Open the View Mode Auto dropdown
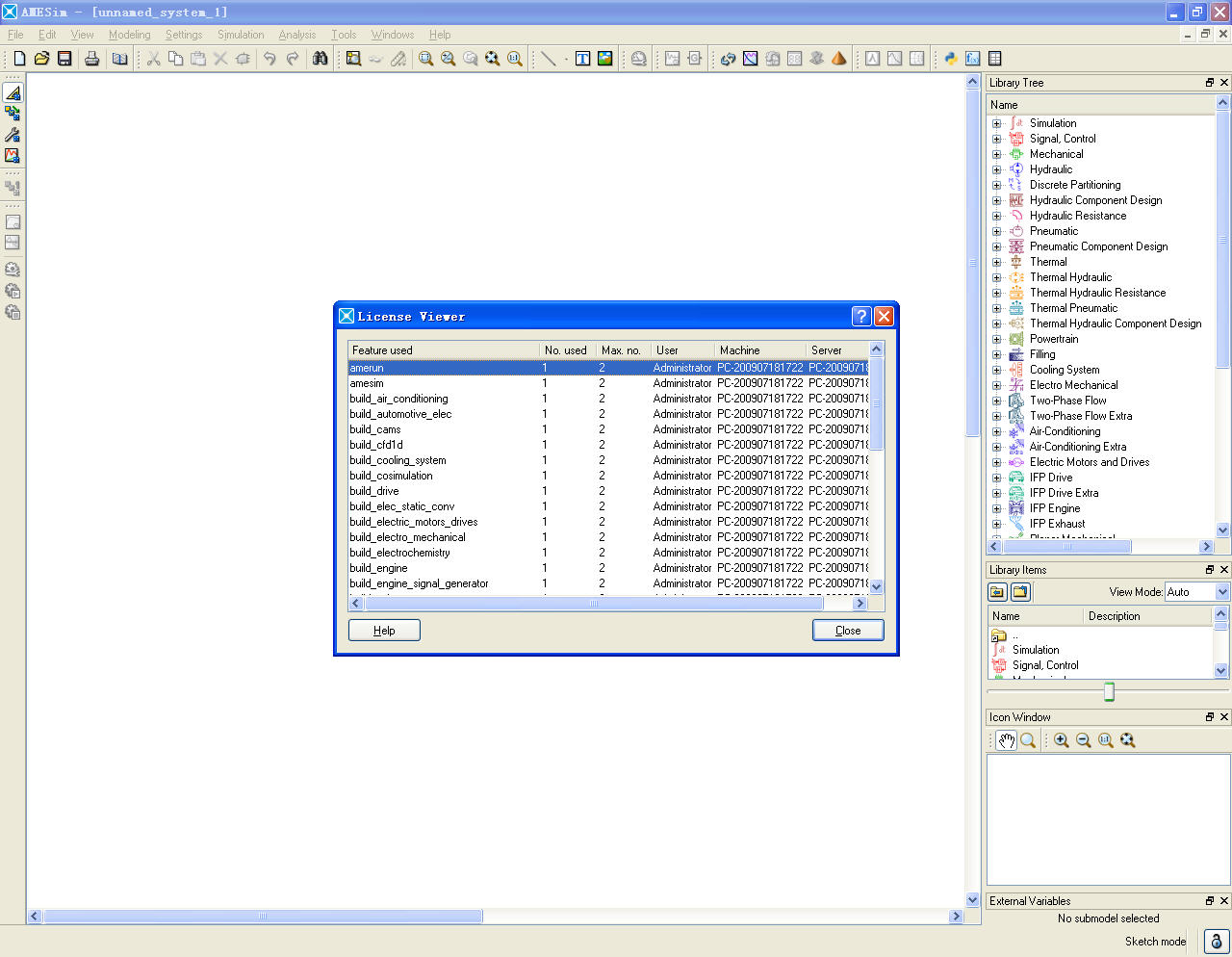The width and height of the screenshot is (1232, 957). [x=1196, y=592]
